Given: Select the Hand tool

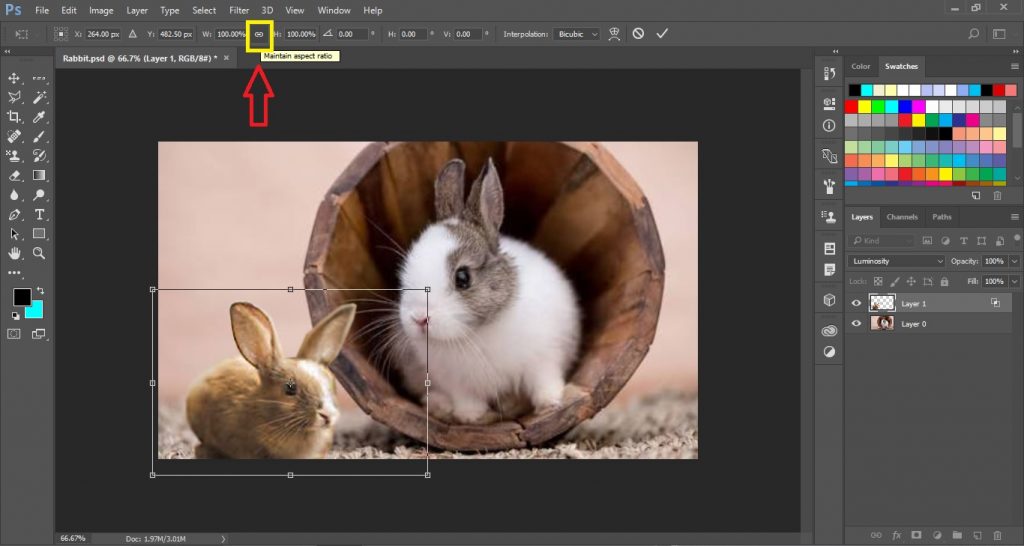Looking at the screenshot, I should tap(14, 253).
